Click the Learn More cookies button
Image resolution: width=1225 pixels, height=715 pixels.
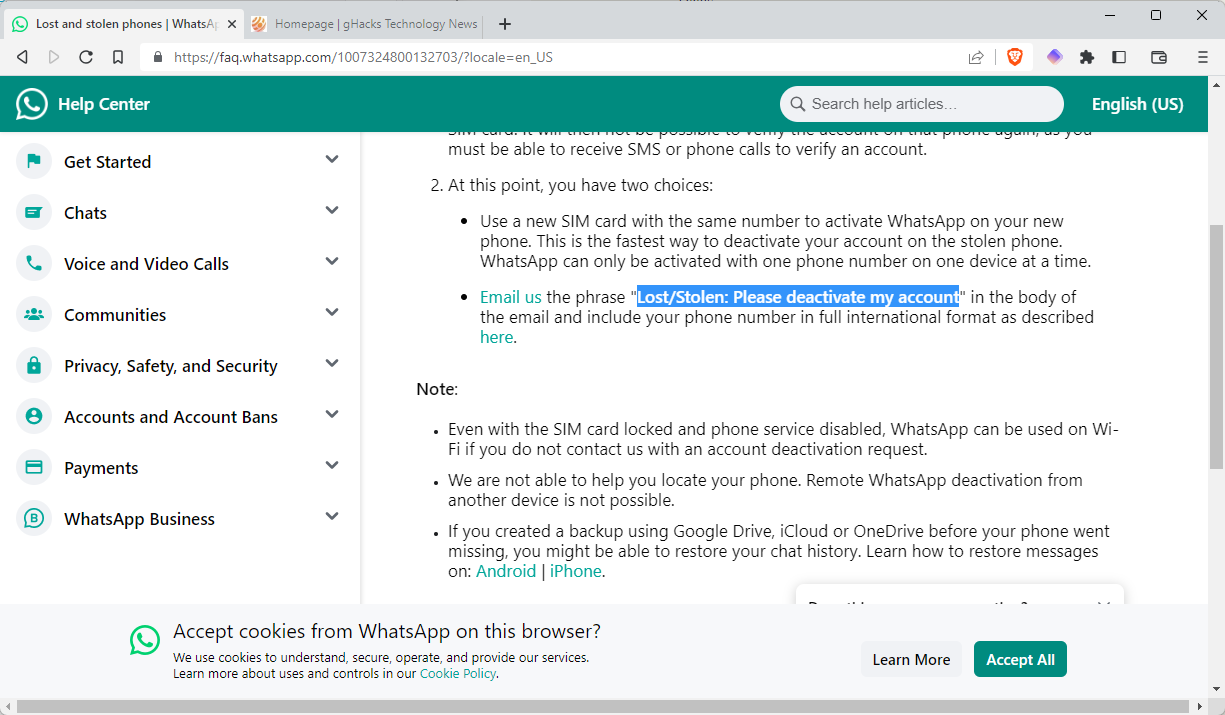click(911, 660)
